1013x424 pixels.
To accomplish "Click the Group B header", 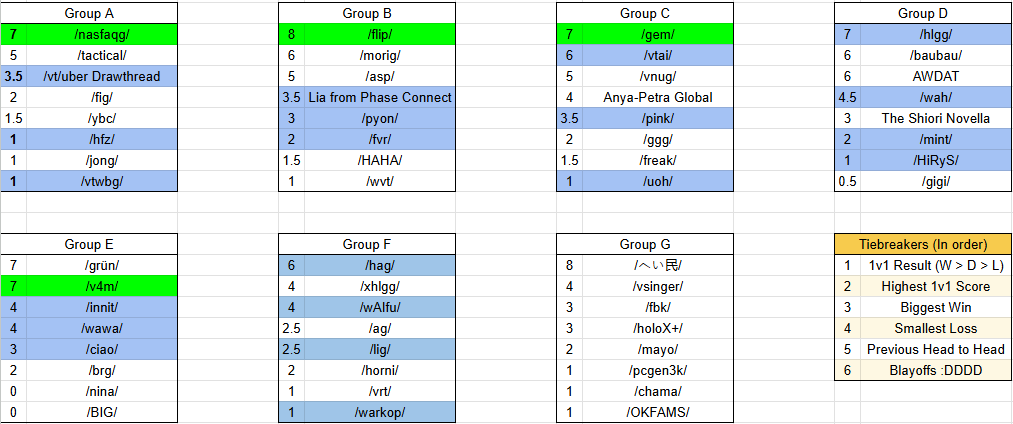I will [367, 13].
